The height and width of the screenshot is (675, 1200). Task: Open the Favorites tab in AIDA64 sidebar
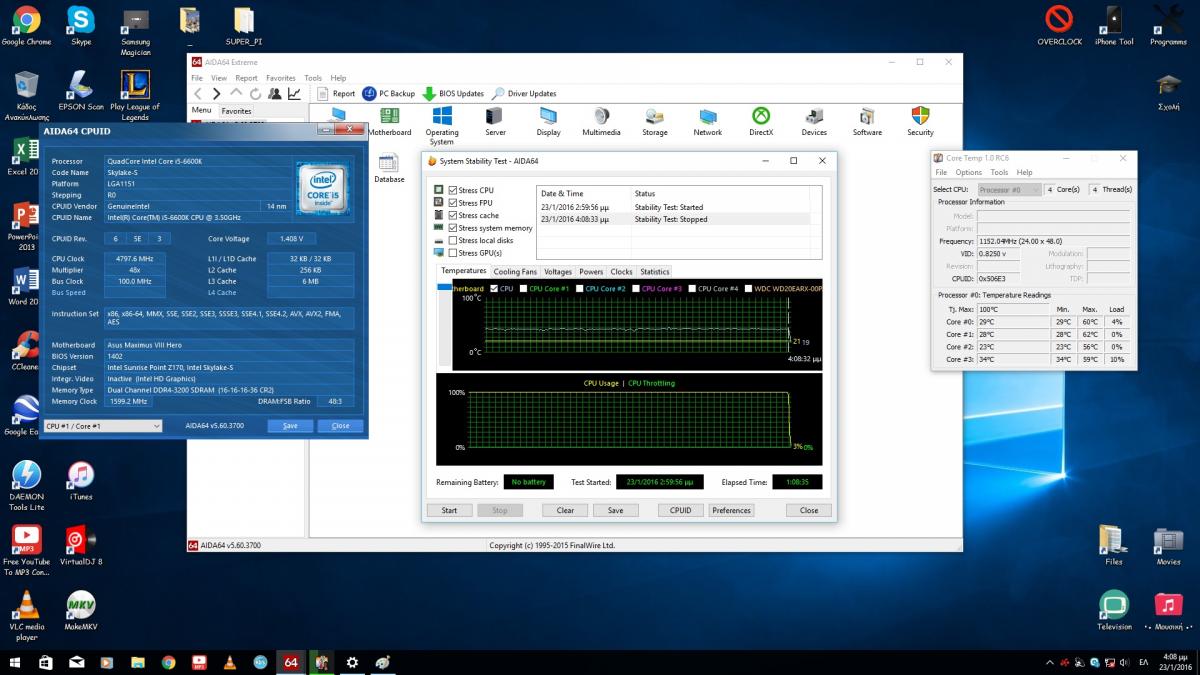click(236, 111)
